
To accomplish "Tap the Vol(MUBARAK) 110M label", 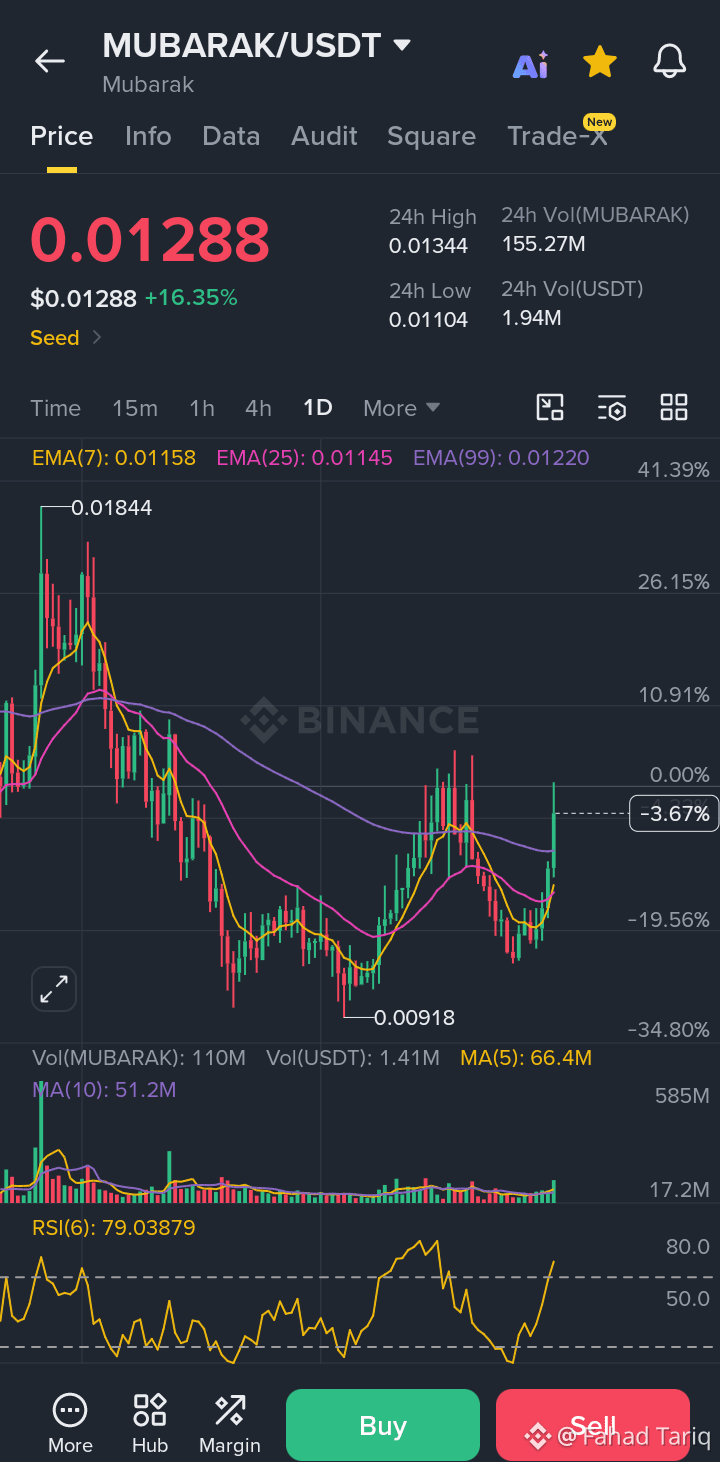I will tap(139, 1058).
